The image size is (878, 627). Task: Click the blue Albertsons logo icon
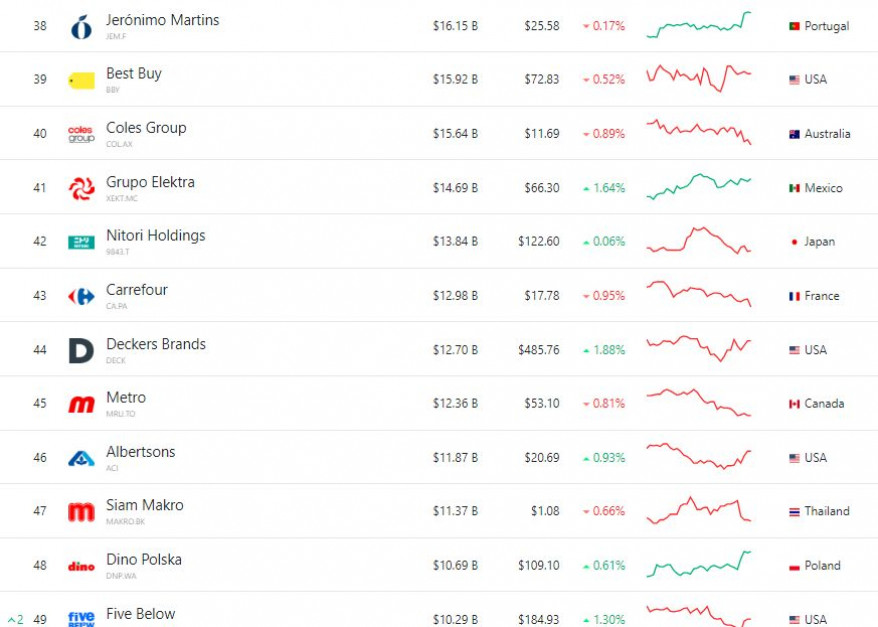81,458
